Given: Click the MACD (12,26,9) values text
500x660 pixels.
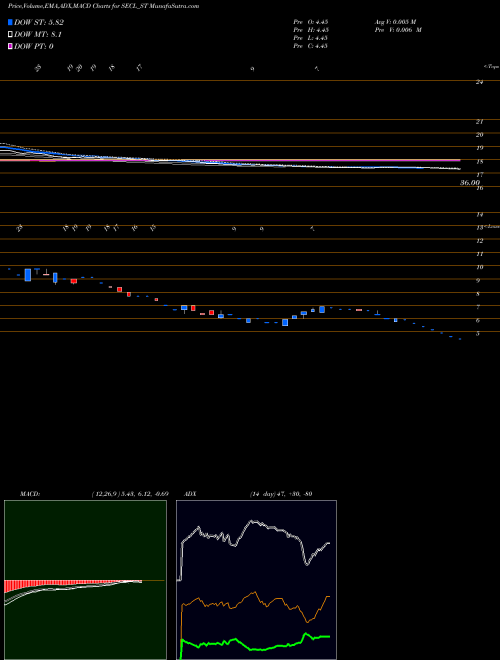Looking at the screenshot, I should pos(130,493).
